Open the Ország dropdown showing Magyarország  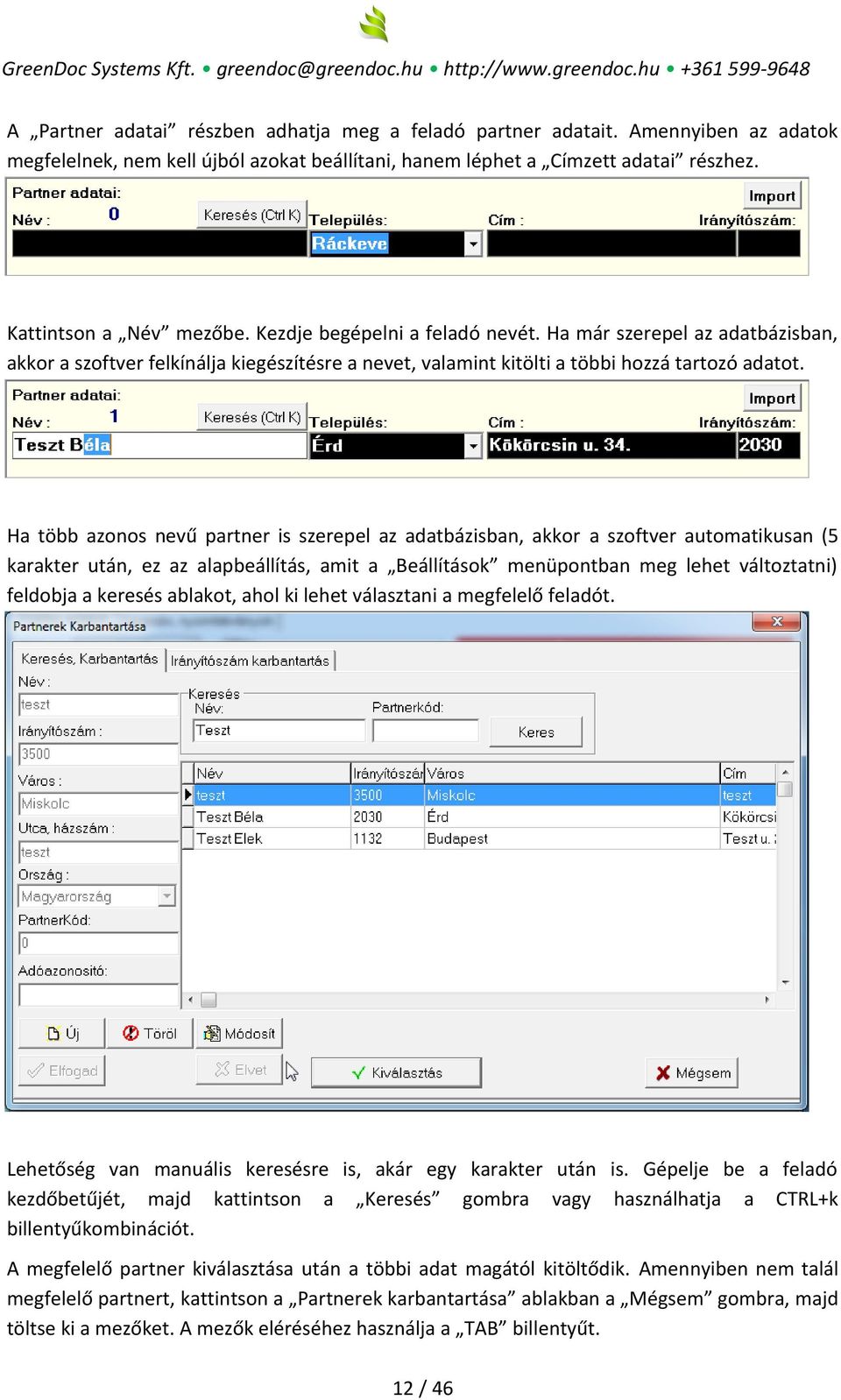[166, 896]
